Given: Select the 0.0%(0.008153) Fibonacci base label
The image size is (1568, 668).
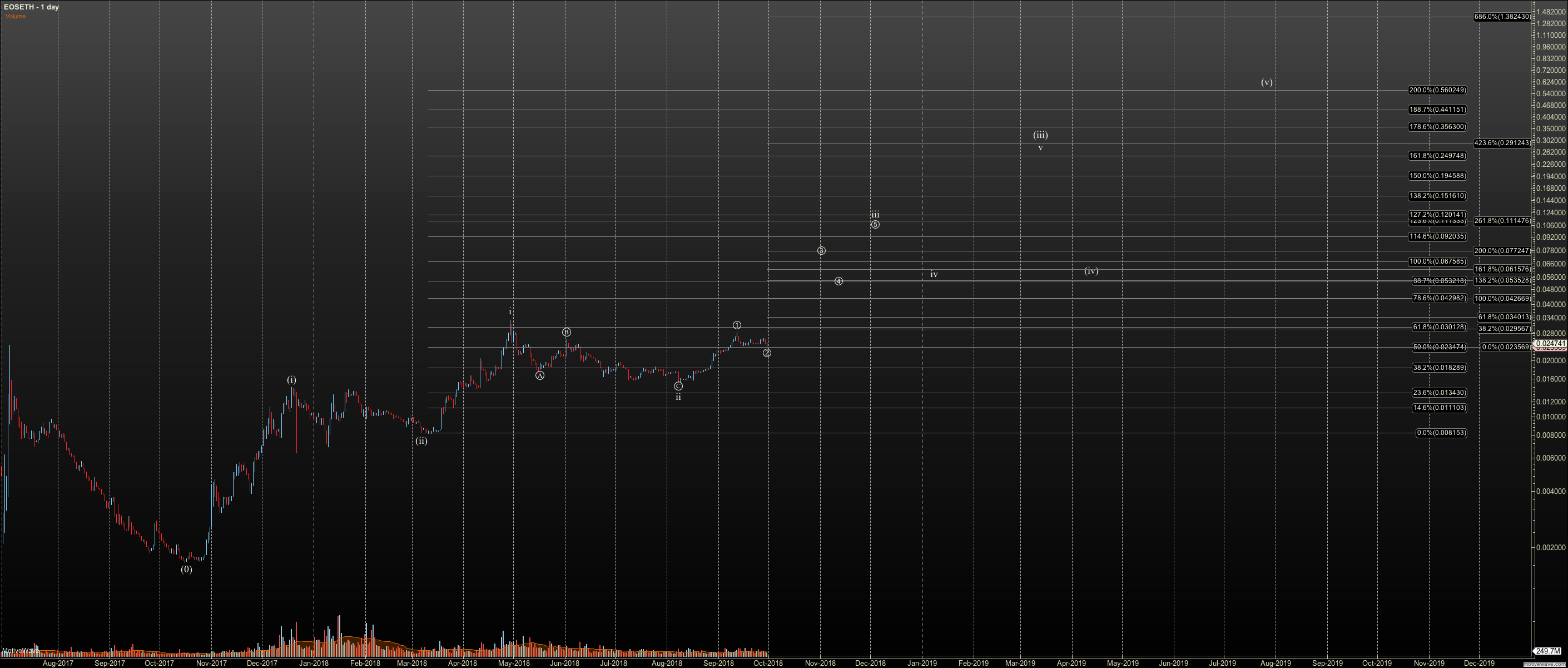Looking at the screenshot, I should tap(1441, 433).
